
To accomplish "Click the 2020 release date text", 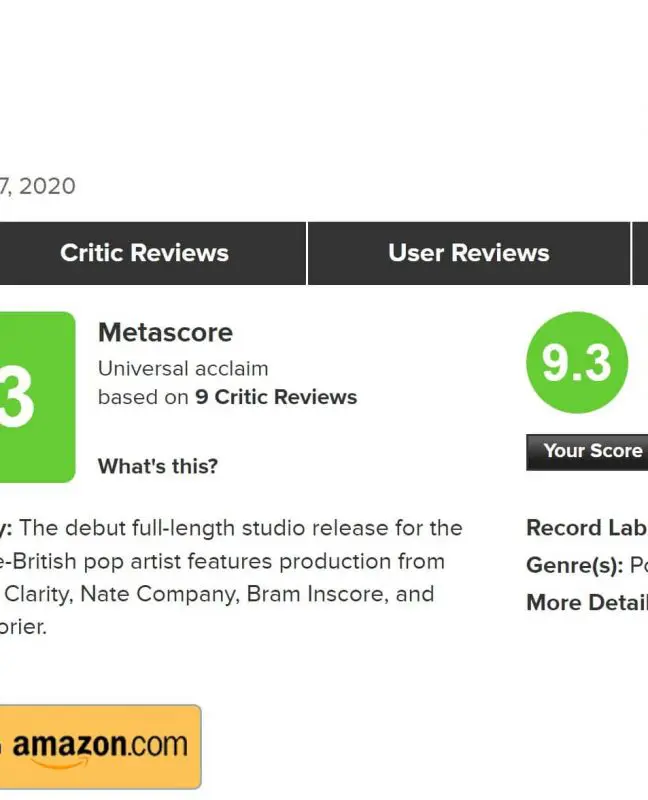I will (46, 186).
